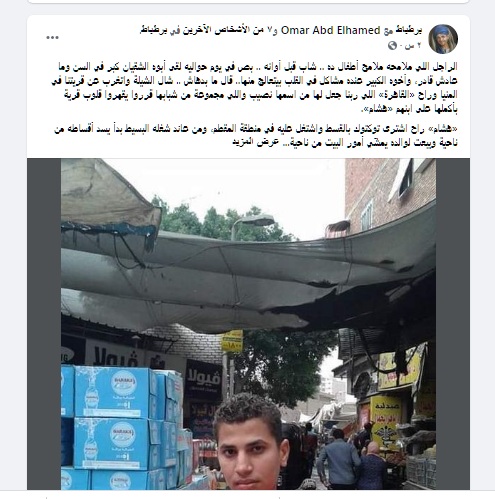This screenshot has width=495, height=499.
Task: Click the blue Baraka water boxes in photo
Action: (x=122, y=428)
